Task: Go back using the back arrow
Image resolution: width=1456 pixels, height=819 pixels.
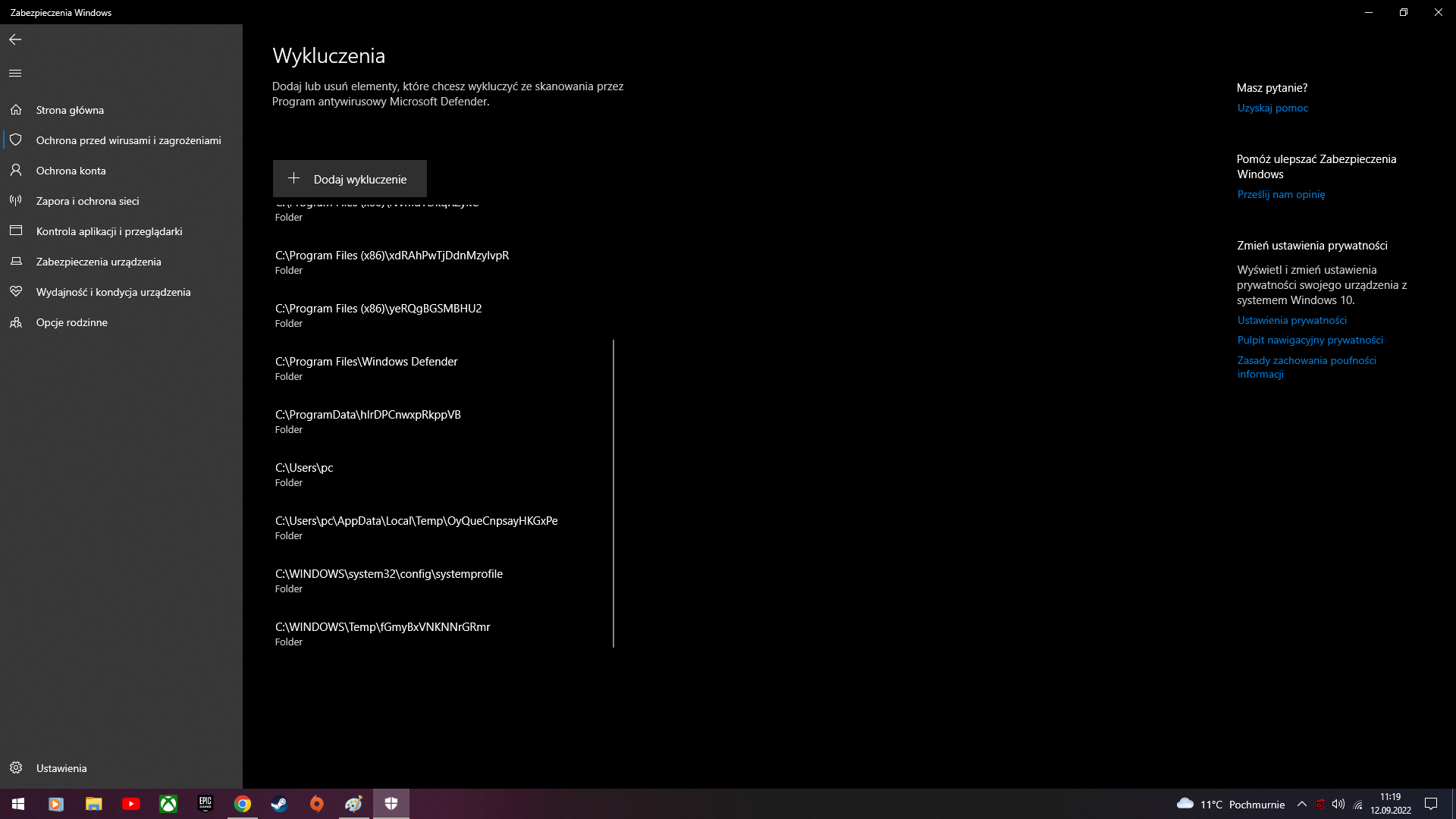Action: click(15, 39)
